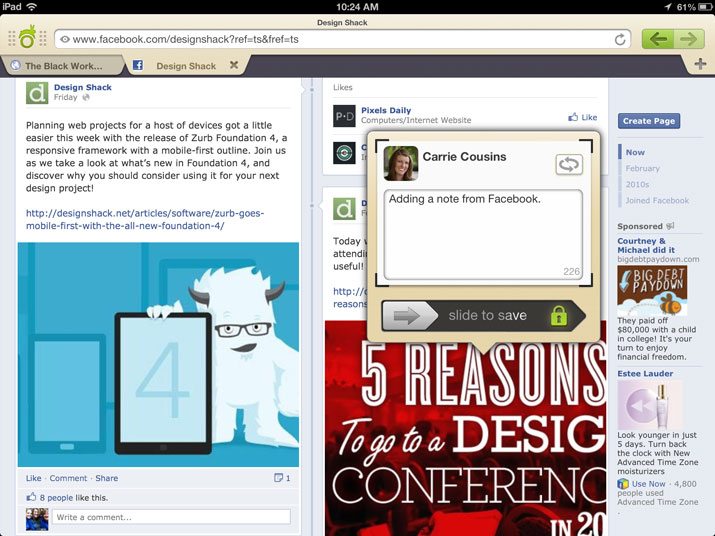Screen dimensions: 715x536
Task: Tap the battery indicator in status bar
Action: click(704, 7)
